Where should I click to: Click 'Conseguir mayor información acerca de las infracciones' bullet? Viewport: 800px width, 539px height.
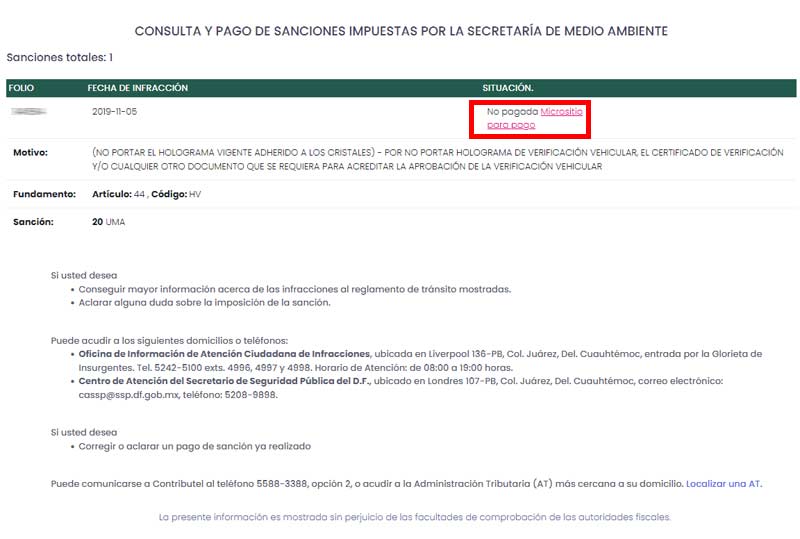[295, 289]
